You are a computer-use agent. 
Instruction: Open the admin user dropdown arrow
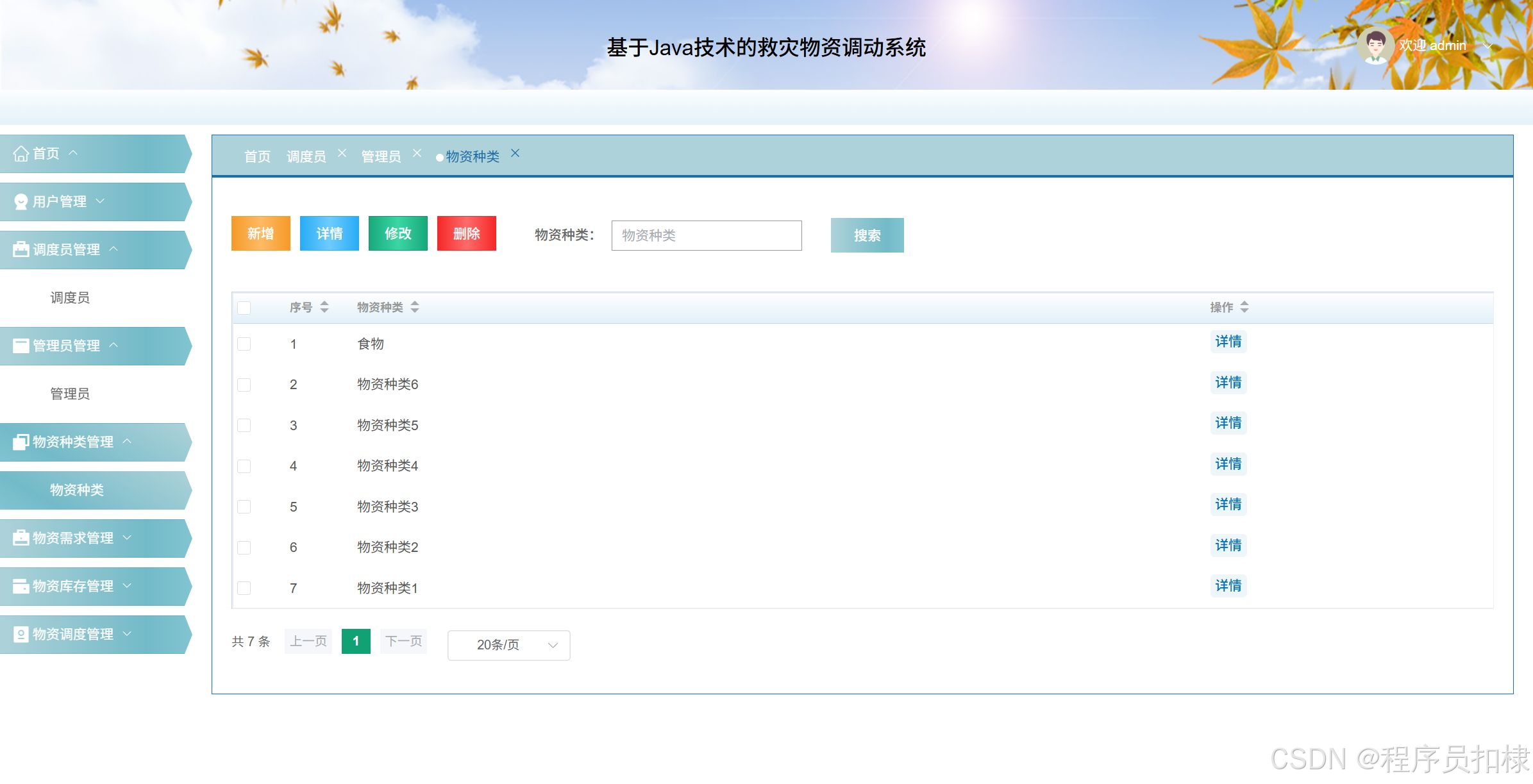[x=1487, y=46]
